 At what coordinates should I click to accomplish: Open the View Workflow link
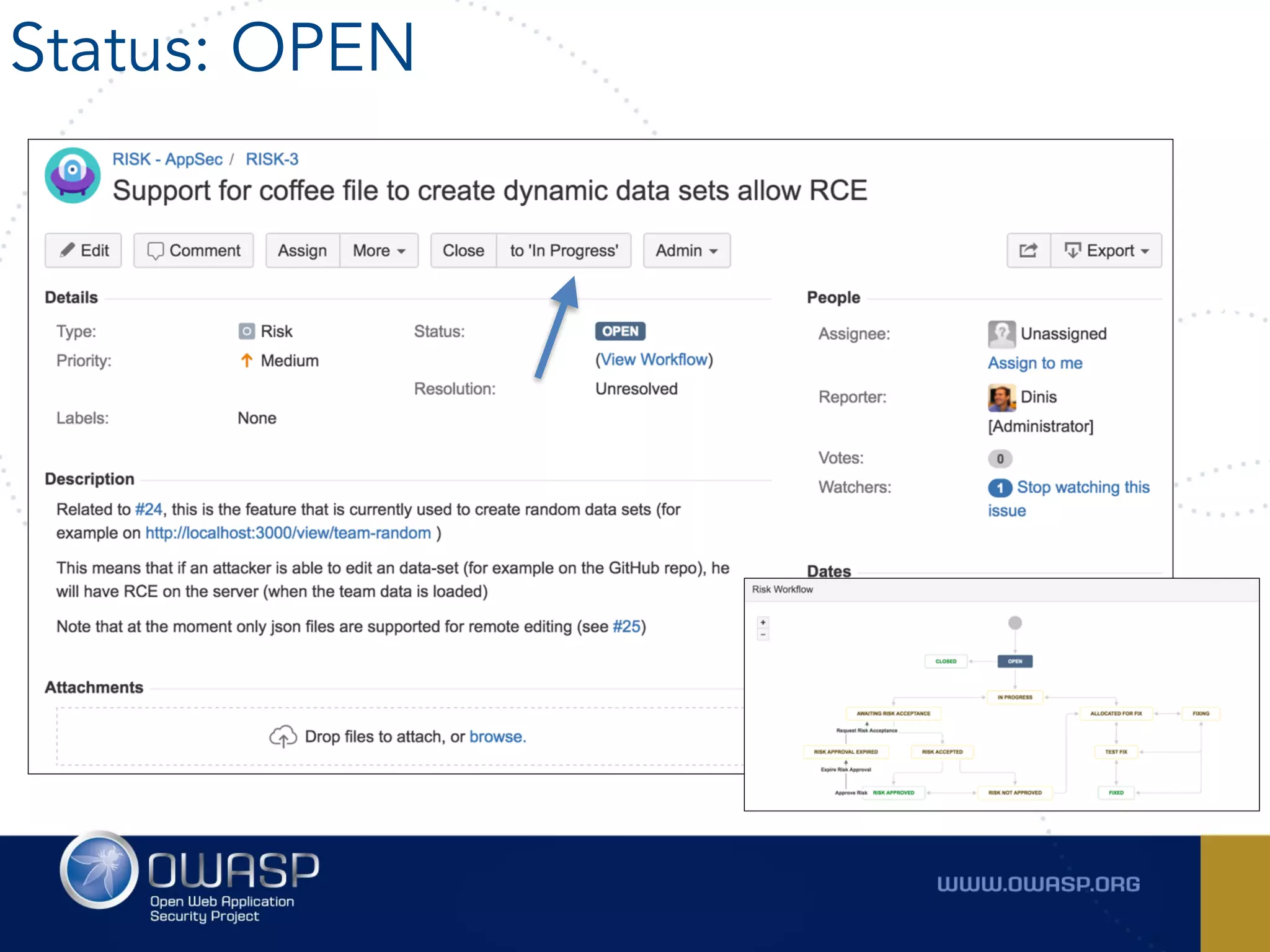tap(654, 359)
